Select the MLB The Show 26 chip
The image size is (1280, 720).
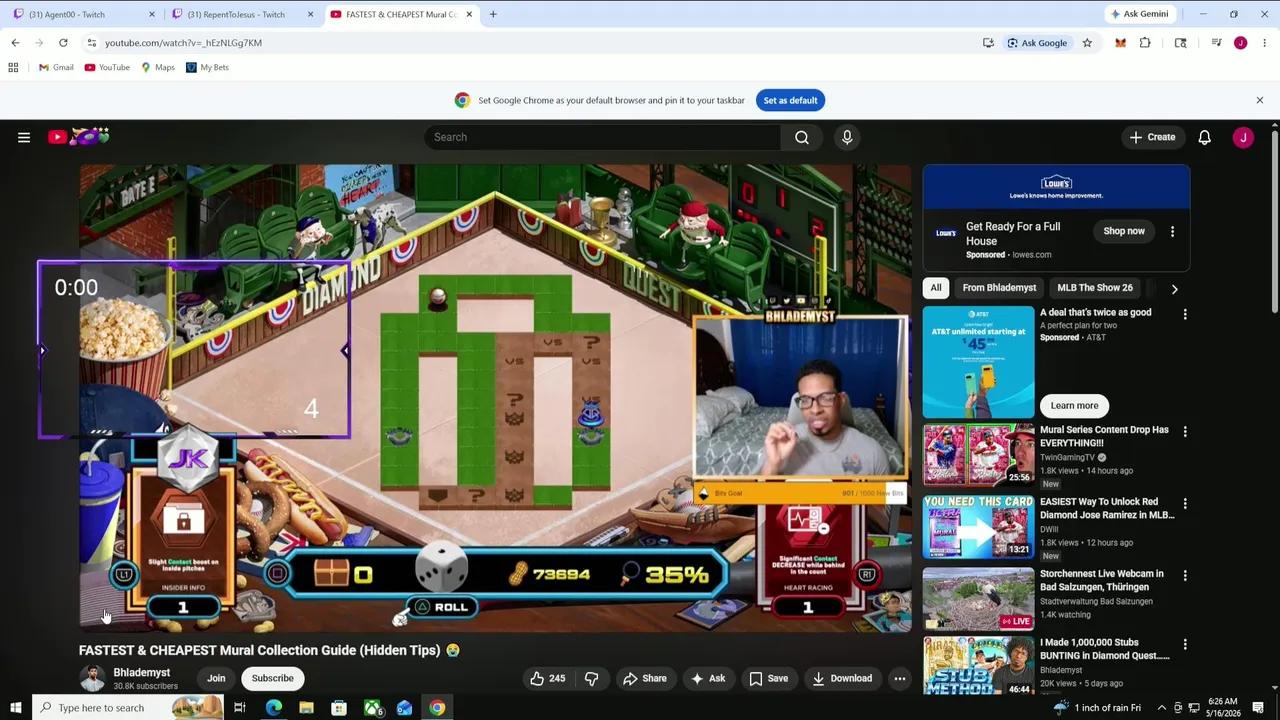pos(1095,288)
